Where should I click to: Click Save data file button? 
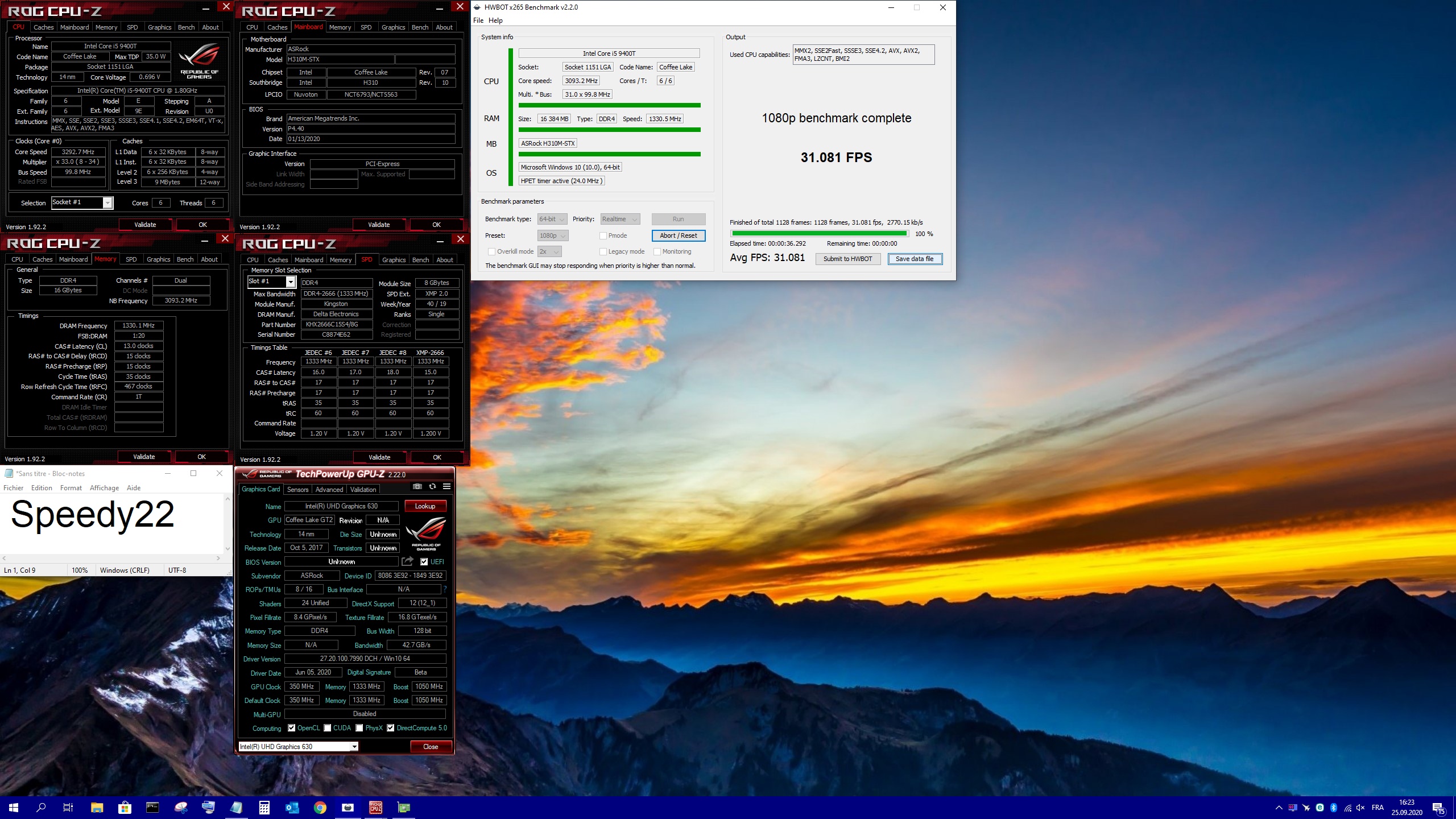coord(915,259)
